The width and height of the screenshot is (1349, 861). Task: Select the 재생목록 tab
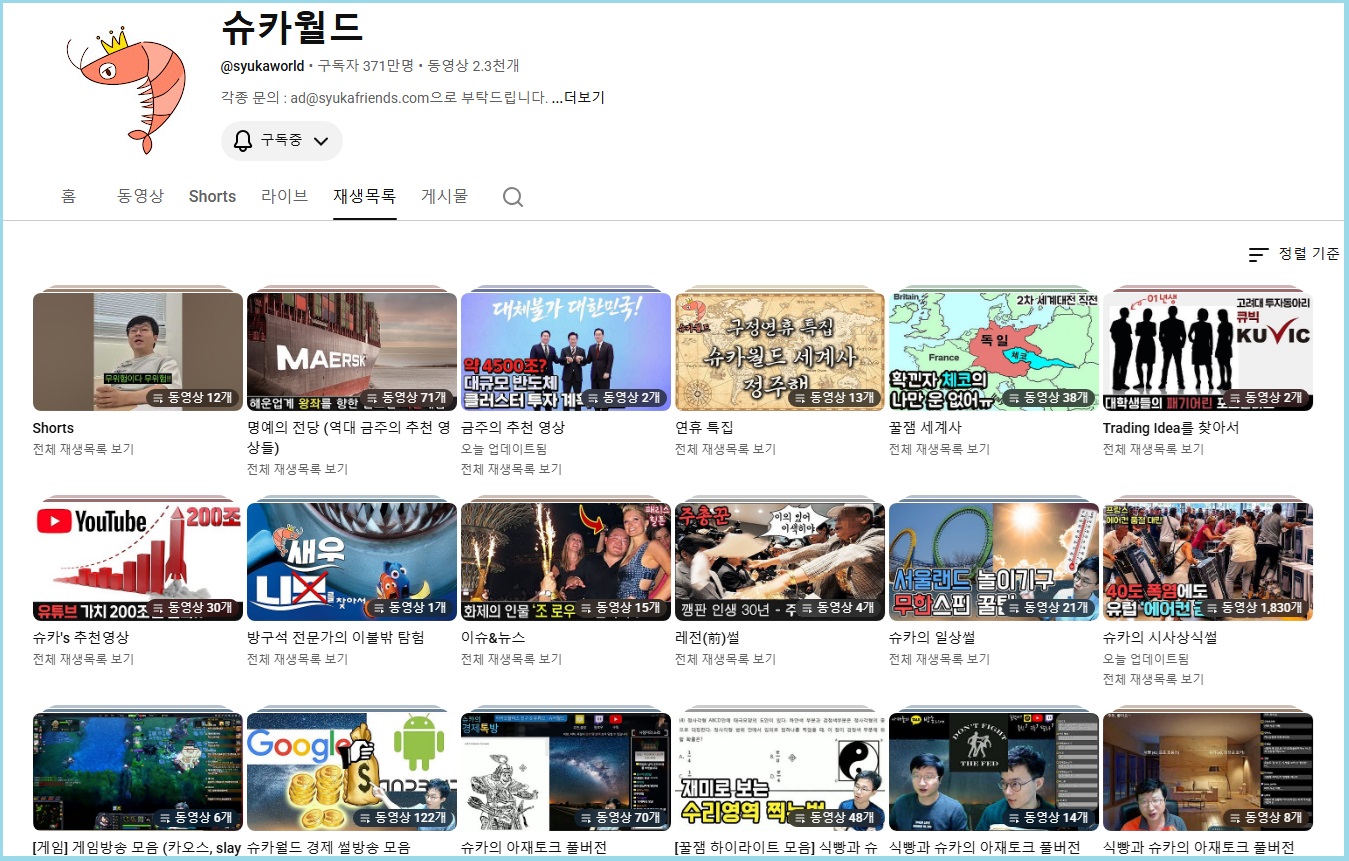[365, 196]
